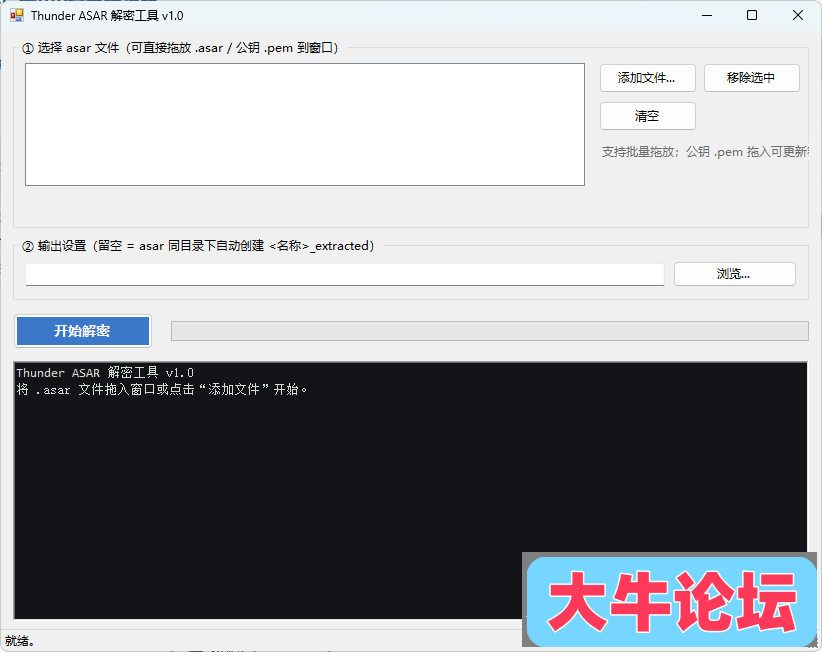Focus the output directory text field
This screenshot has height=652, width=822.
(344, 274)
